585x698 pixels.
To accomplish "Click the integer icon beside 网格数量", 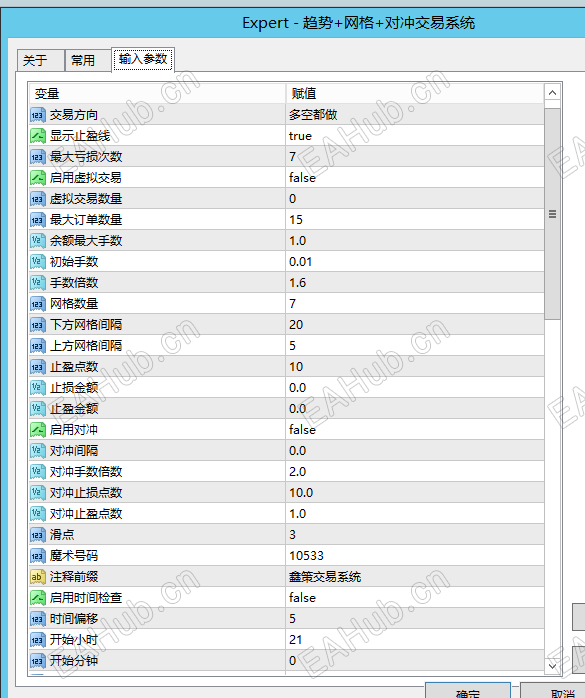I will (x=38, y=304).
